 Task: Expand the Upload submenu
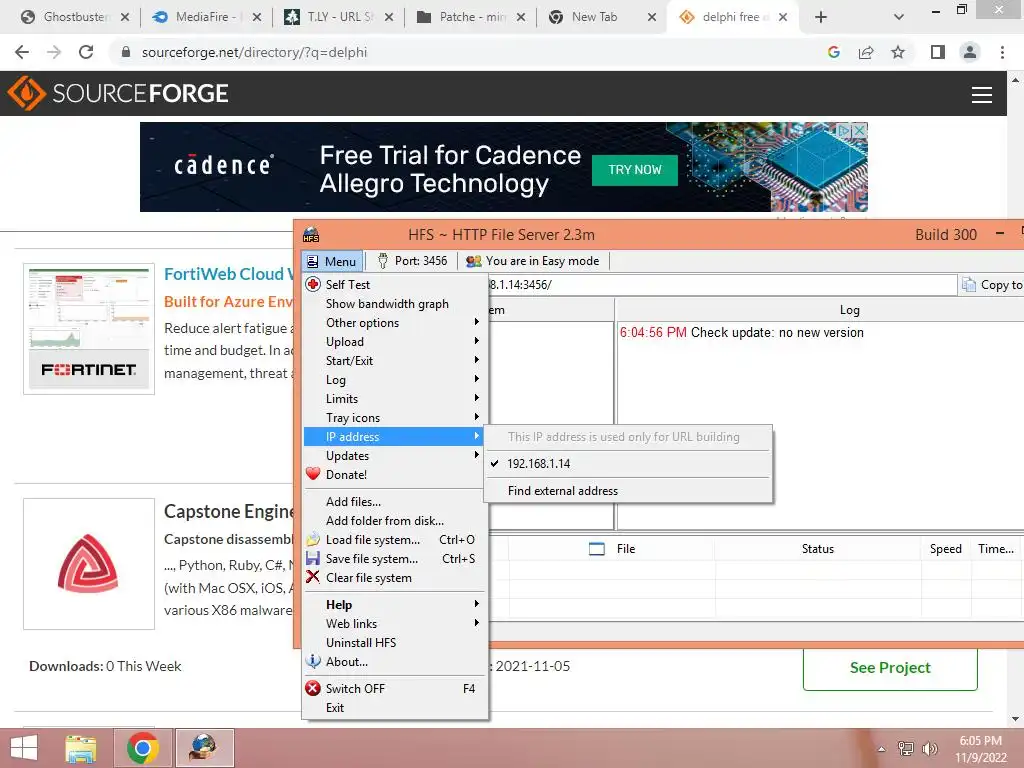[396, 342]
